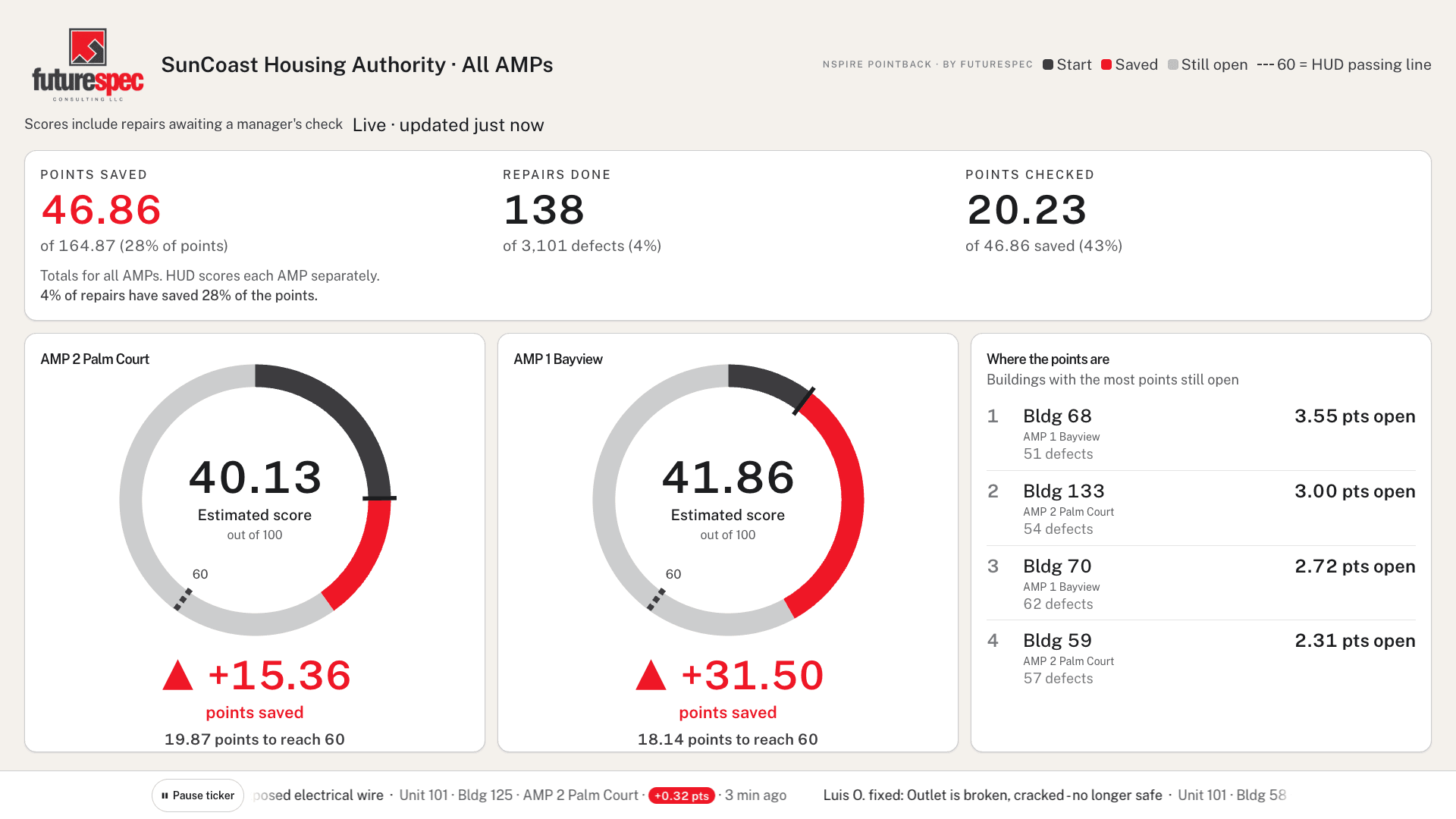Click the "60 = HUD passing line" legend
The width and height of the screenshot is (1456, 819).
click(x=1344, y=64)
